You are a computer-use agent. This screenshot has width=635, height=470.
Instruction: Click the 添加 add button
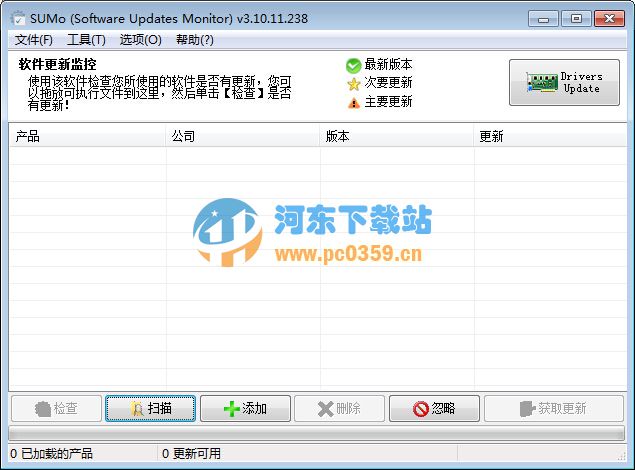tap(245, 408)
